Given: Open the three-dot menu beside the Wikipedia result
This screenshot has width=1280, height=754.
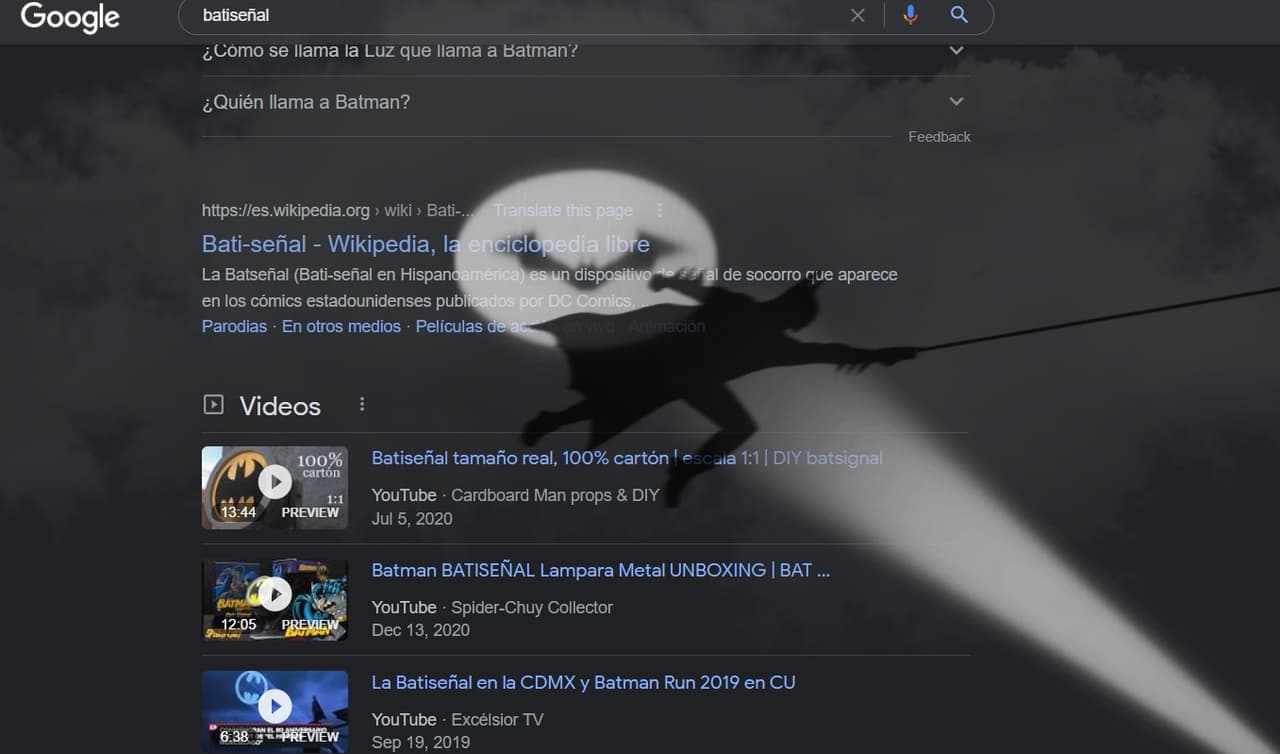Looking at the screenshot, I should 659,210.
